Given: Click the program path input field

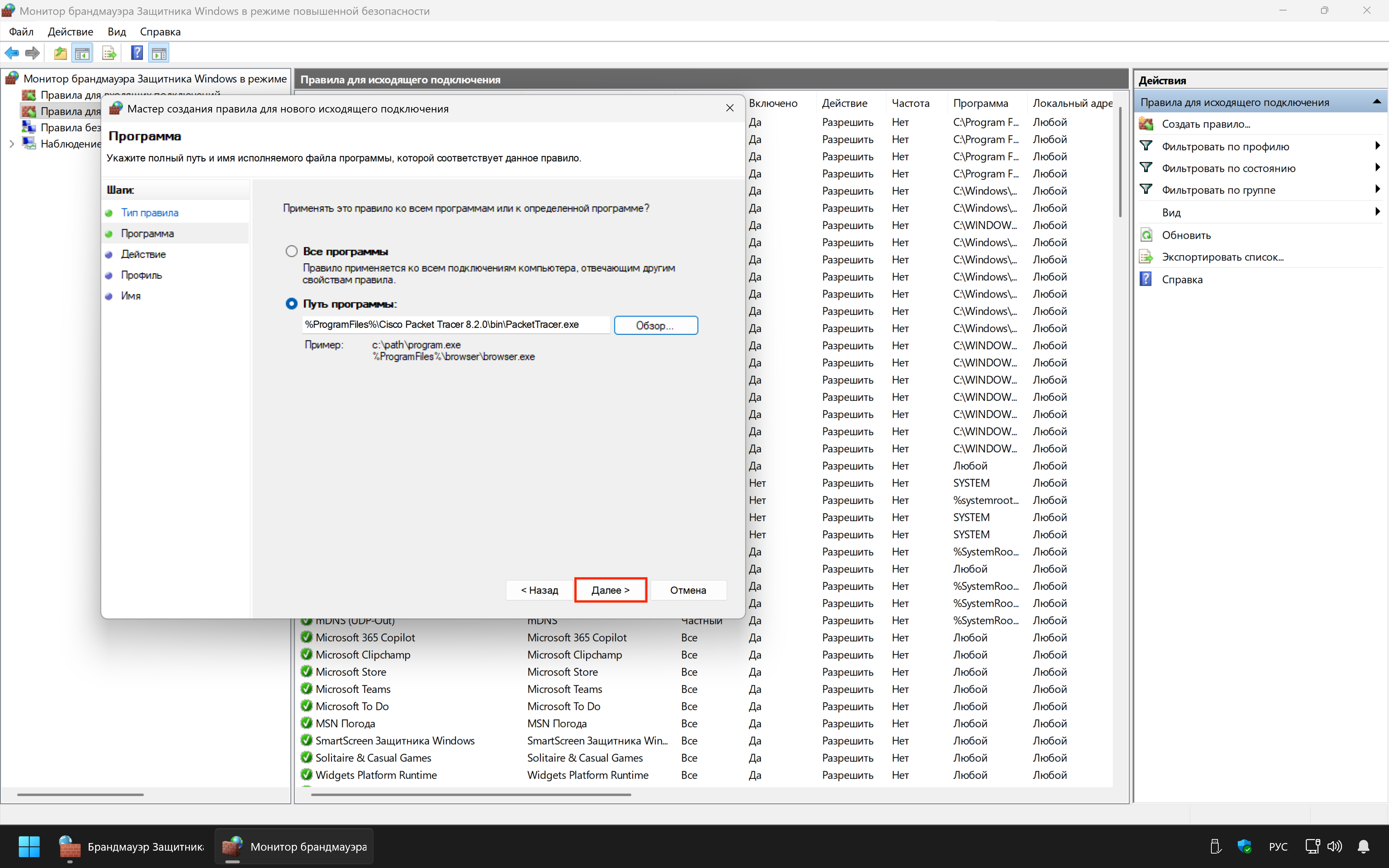Looking at the screenshot, I should click(455, 325).
